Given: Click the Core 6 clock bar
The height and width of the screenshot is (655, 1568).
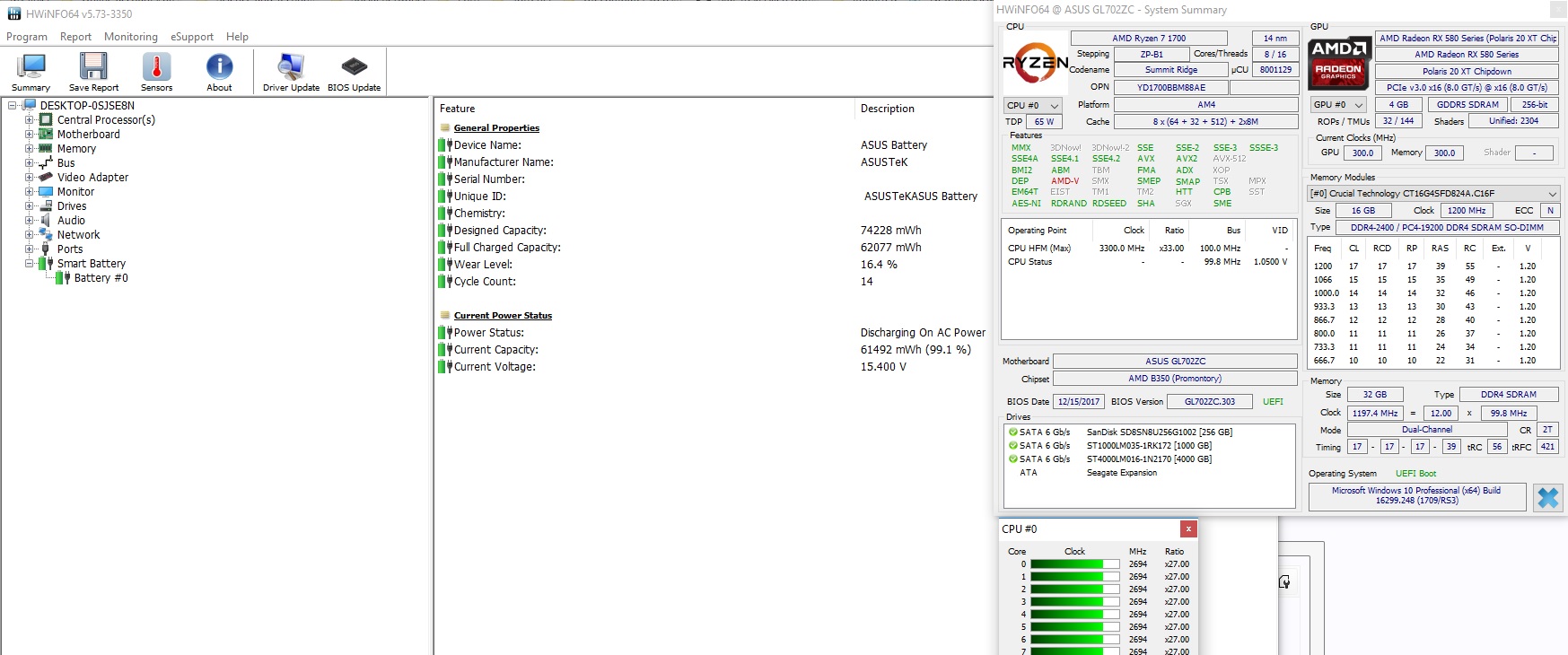Looking at the screenshot, I should click(1075, 640).
